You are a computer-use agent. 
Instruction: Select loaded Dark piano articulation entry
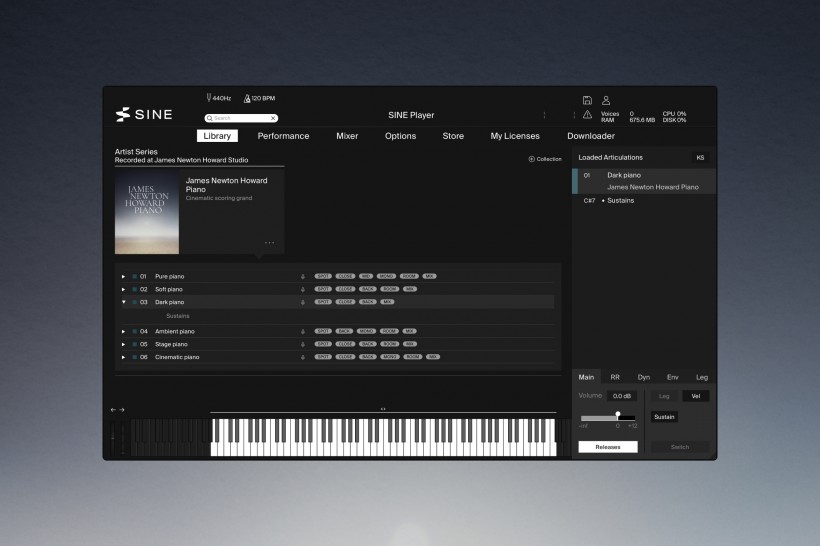[644, 181]
